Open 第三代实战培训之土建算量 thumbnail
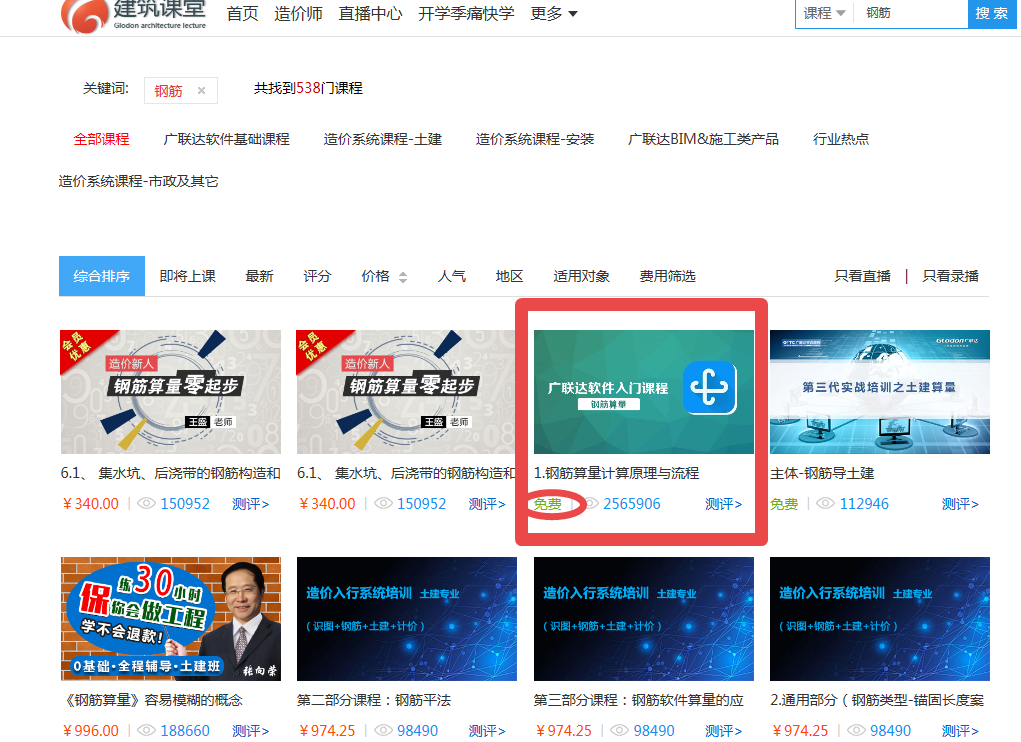The height and width of the screenshot is (742, 1021). tap(880, 392)
